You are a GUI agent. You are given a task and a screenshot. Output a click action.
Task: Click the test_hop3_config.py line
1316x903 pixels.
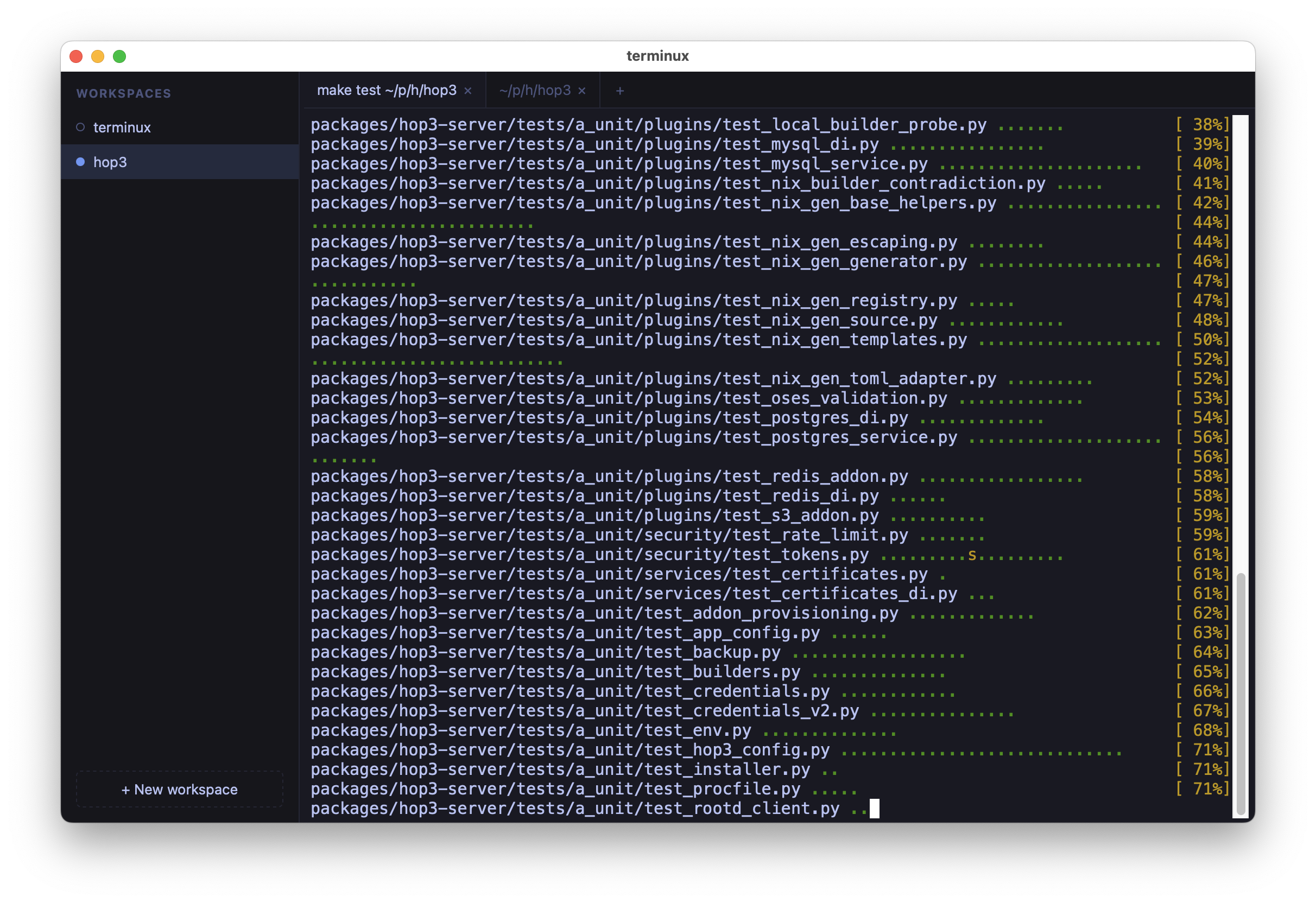[x=770, y=749]
